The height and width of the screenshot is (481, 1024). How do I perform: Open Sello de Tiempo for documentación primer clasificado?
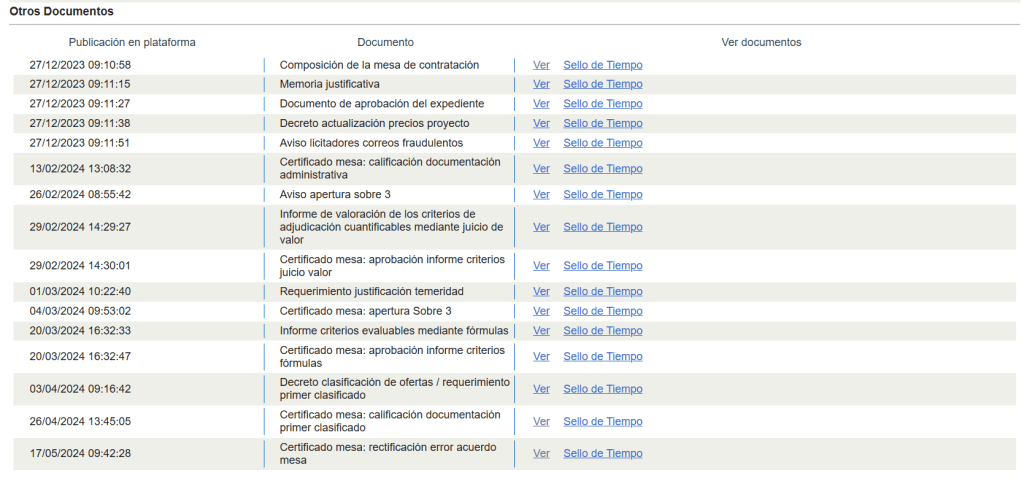click(602, 422)
